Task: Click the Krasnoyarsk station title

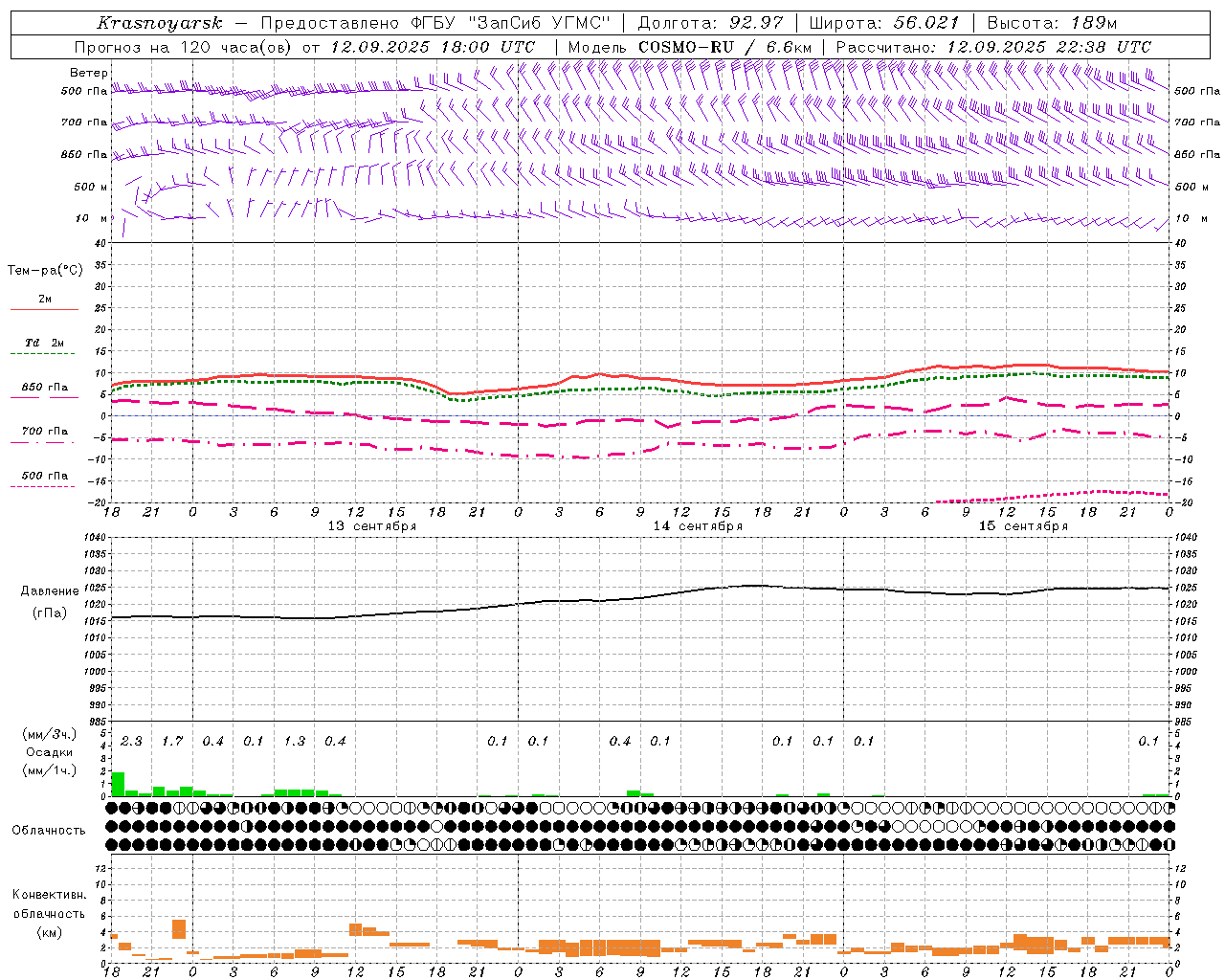Action: (160, 23)
